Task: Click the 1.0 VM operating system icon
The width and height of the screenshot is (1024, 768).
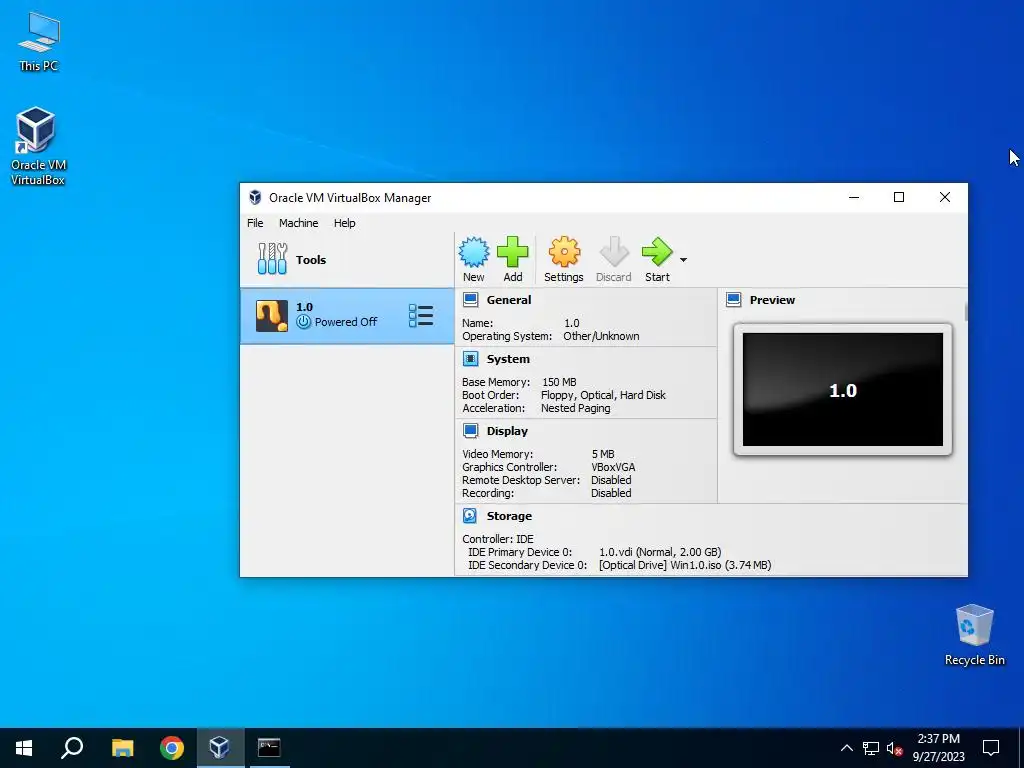Action: point(272,316)
